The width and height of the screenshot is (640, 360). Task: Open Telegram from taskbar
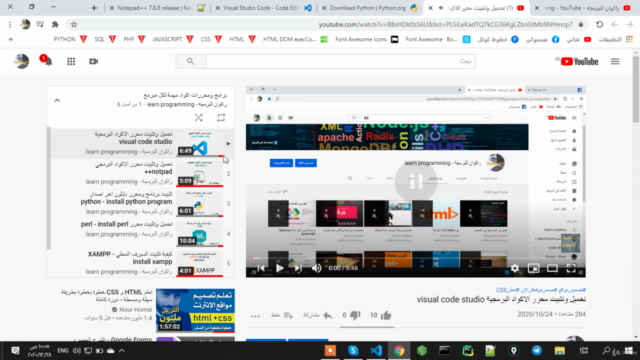[x=536, y=351]
